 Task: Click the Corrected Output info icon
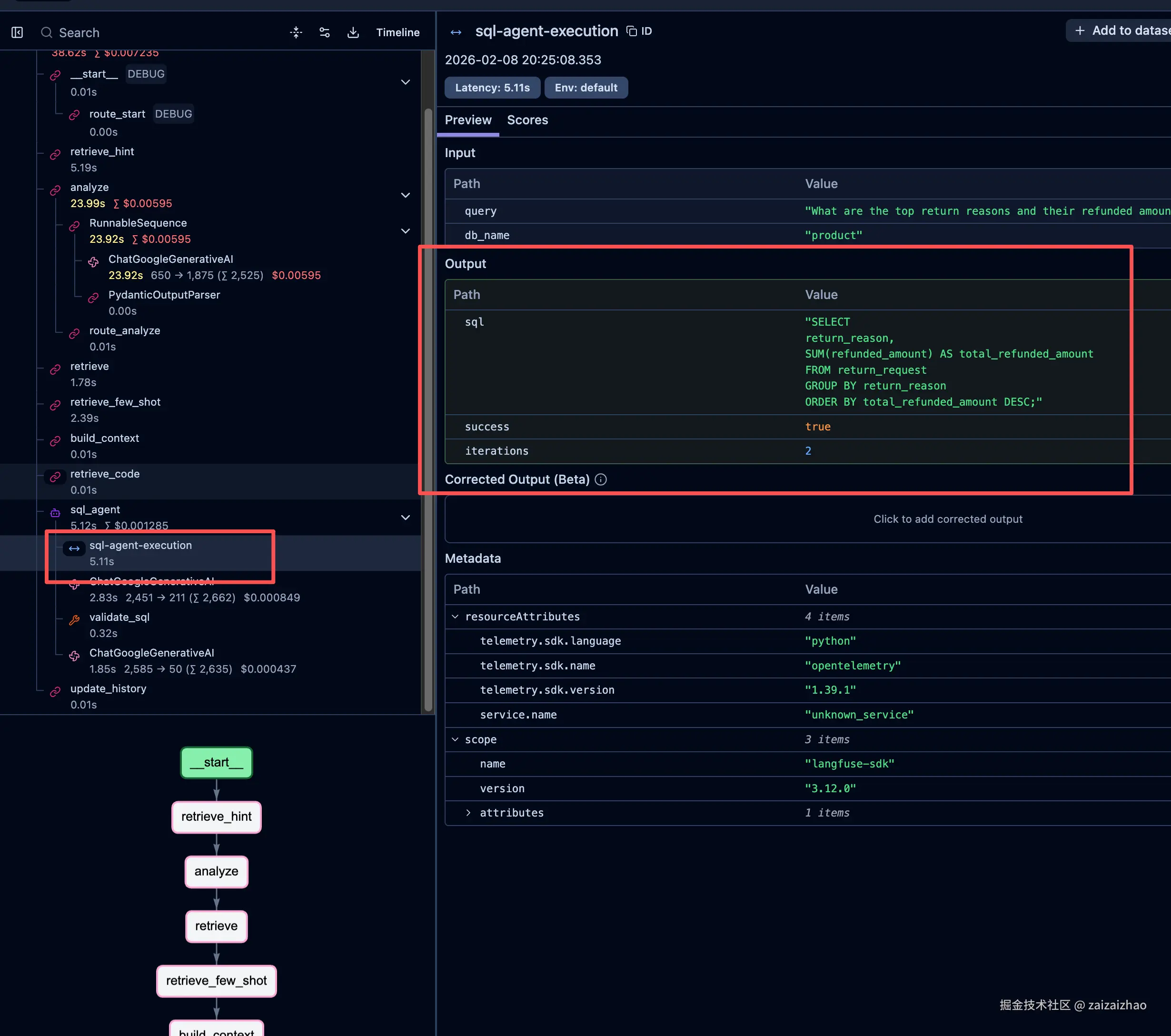pos(600,479)
